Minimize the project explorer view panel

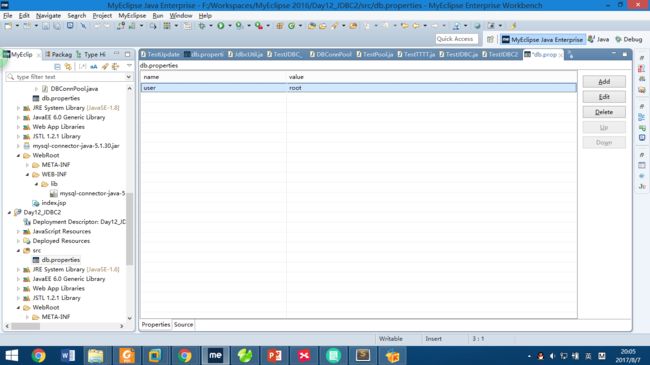[x=116, y=54]
